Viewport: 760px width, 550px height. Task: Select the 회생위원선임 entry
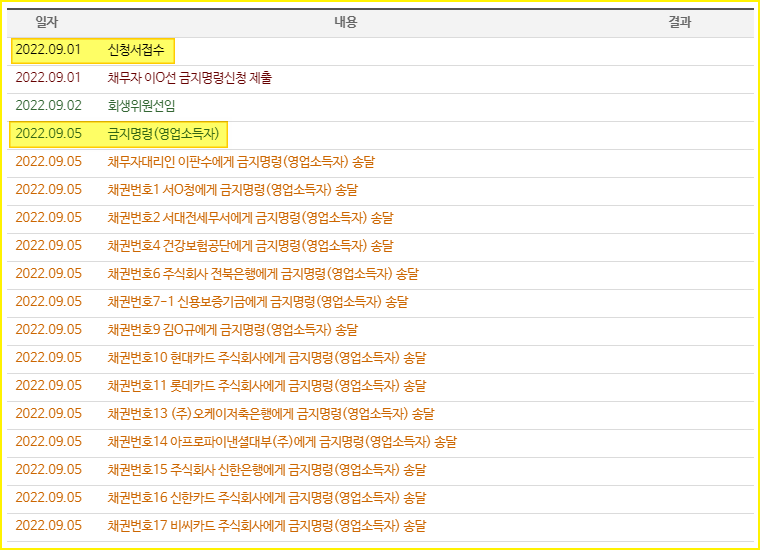click(x=141, y=106)
